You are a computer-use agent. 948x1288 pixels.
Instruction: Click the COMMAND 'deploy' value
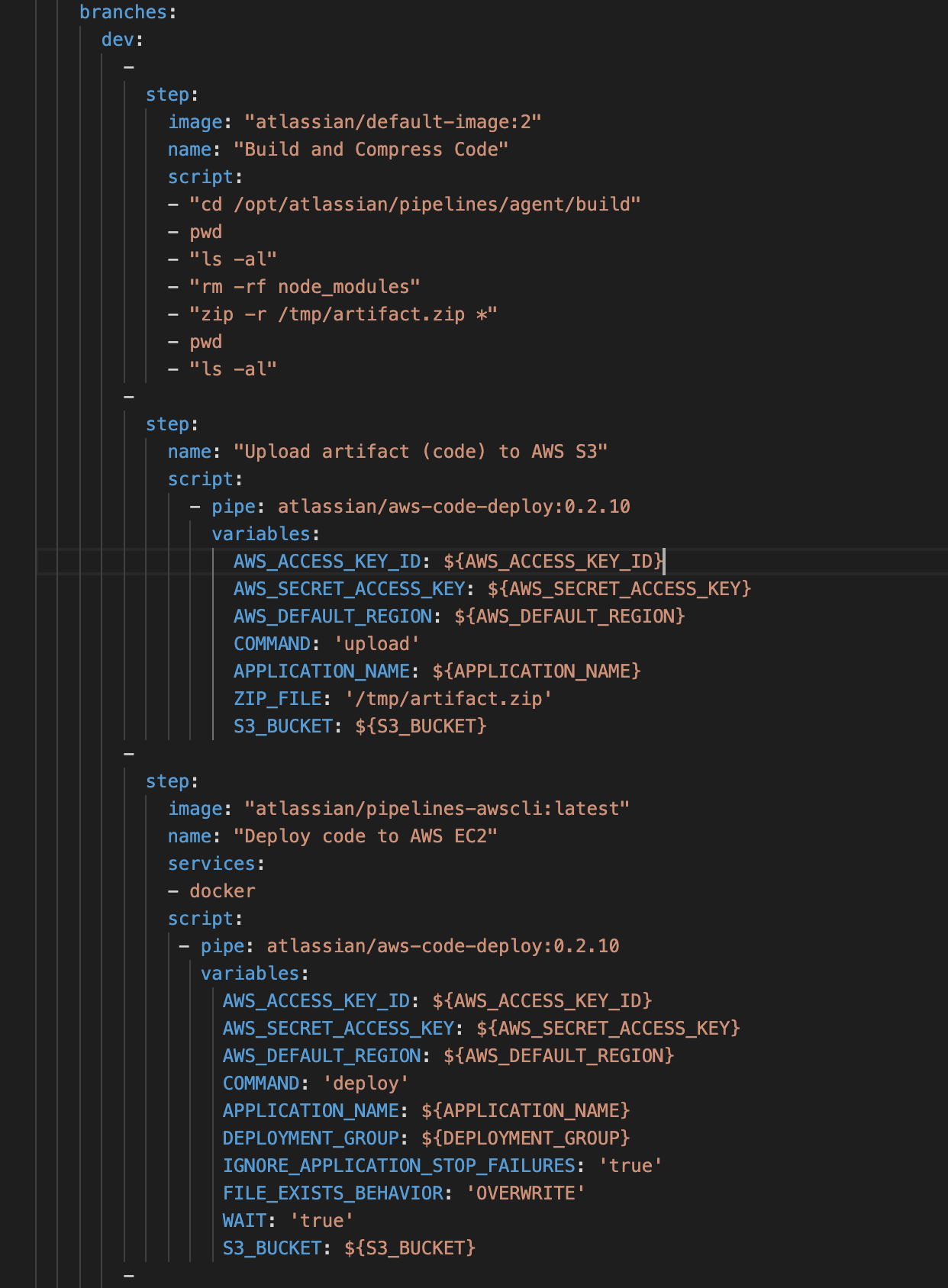pyautogui.click(x=366, y=1084)
